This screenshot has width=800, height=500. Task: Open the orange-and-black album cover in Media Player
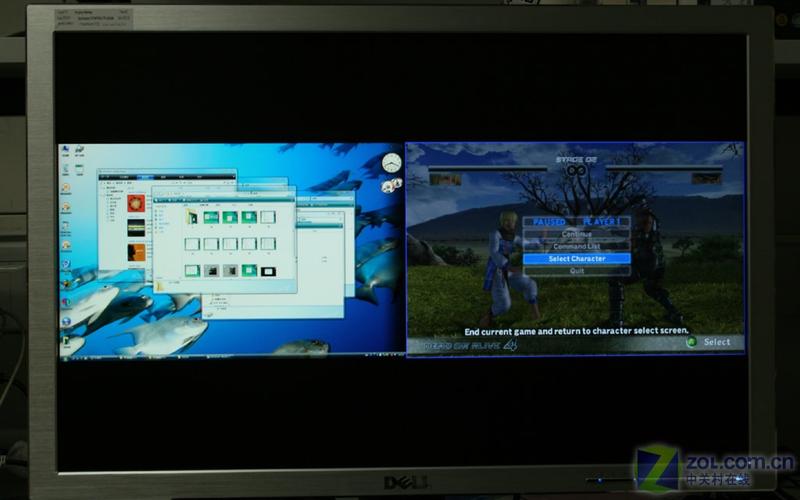click(x=136, y=252)
